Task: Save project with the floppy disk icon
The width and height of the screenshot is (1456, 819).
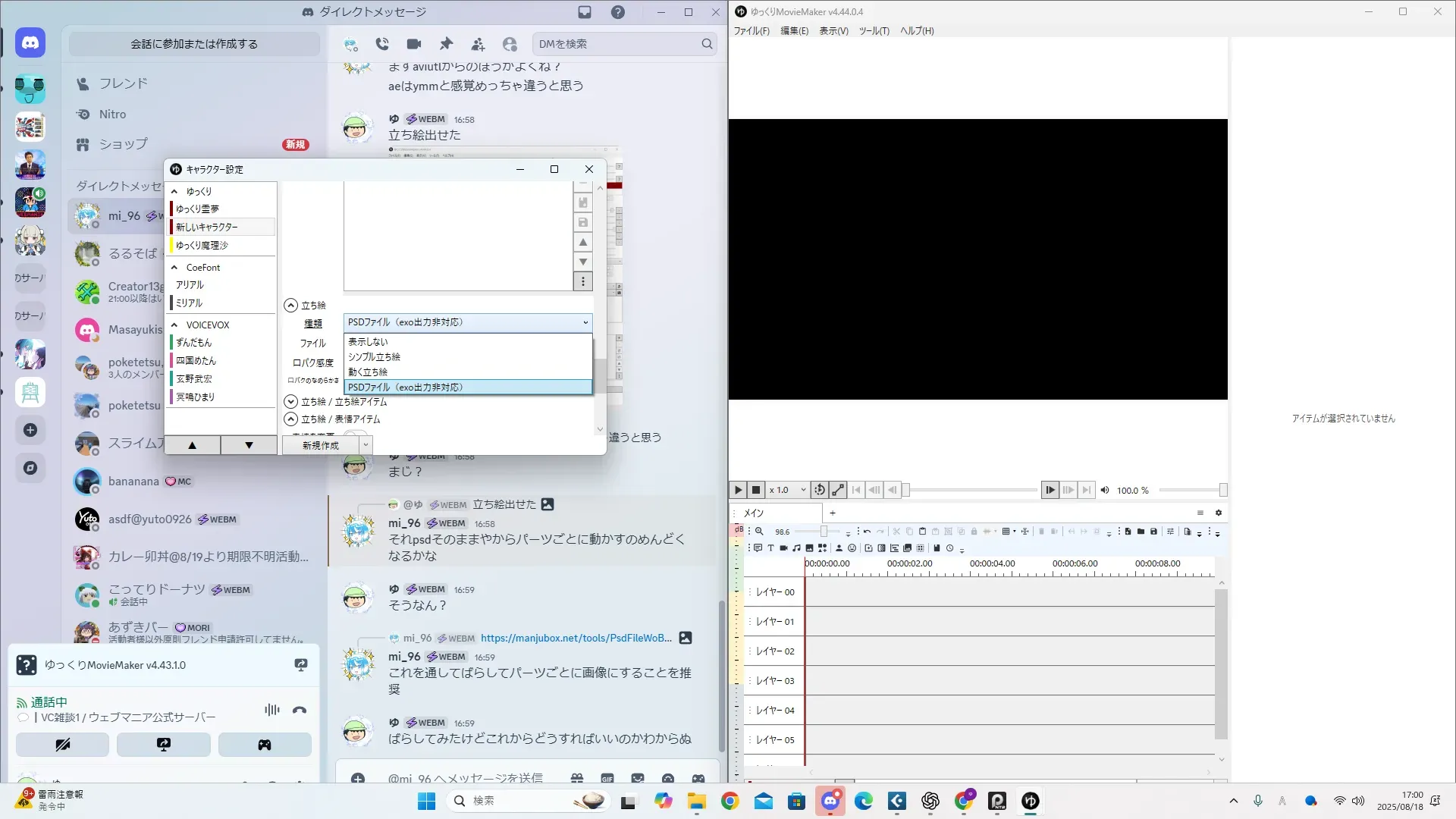Action: [x=1153, y=532]
